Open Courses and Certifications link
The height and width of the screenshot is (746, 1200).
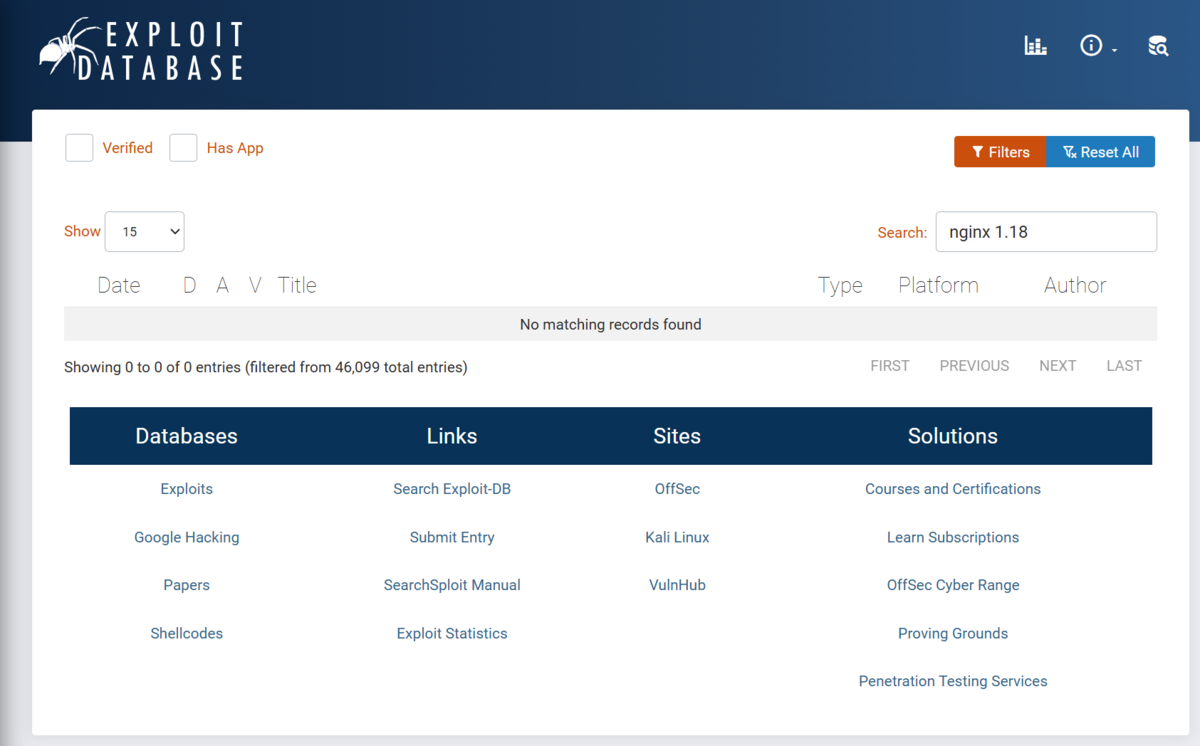click(953, 489)
